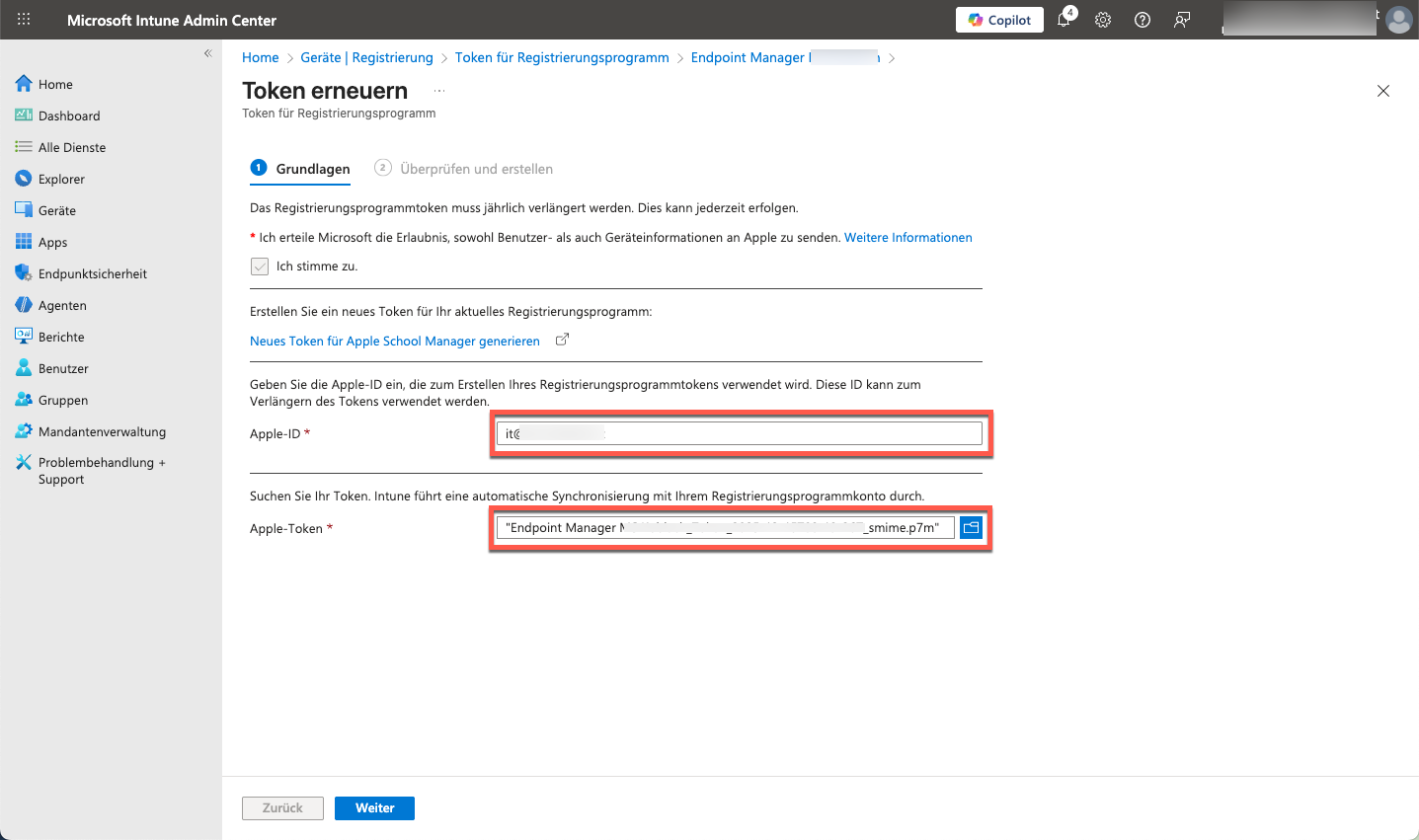
Task: Open Neues Token für Apple School Manager link
Action: tap(395, 342)
